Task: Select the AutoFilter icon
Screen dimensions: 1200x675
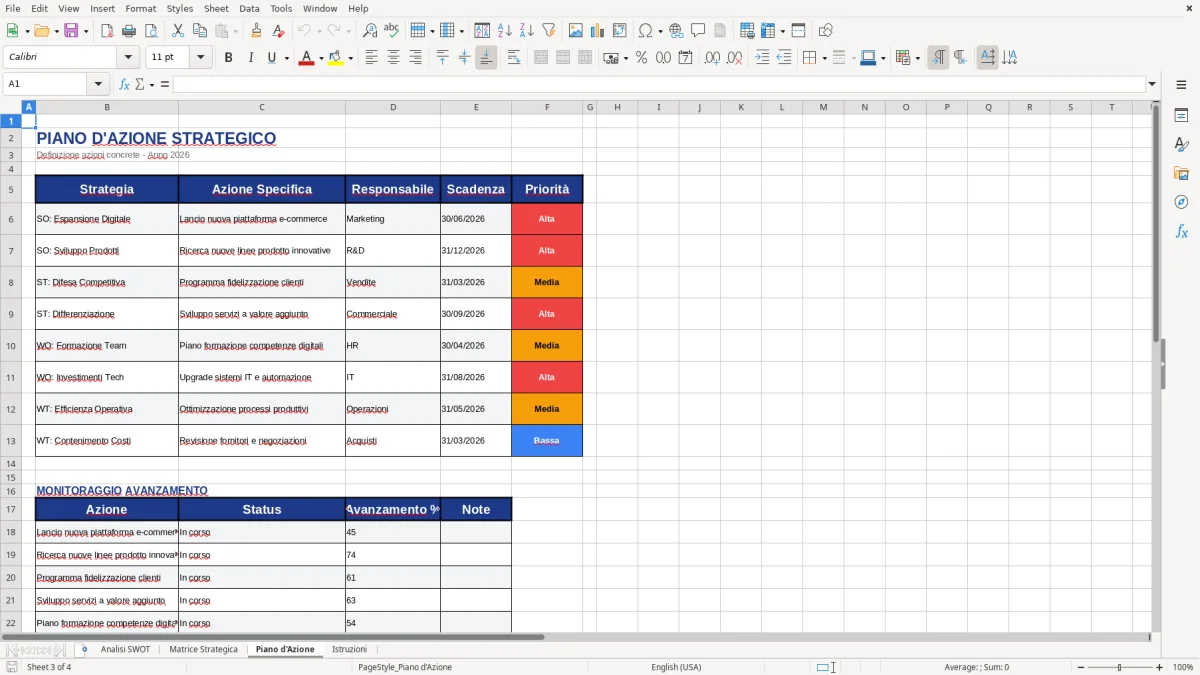Action: 549,29
